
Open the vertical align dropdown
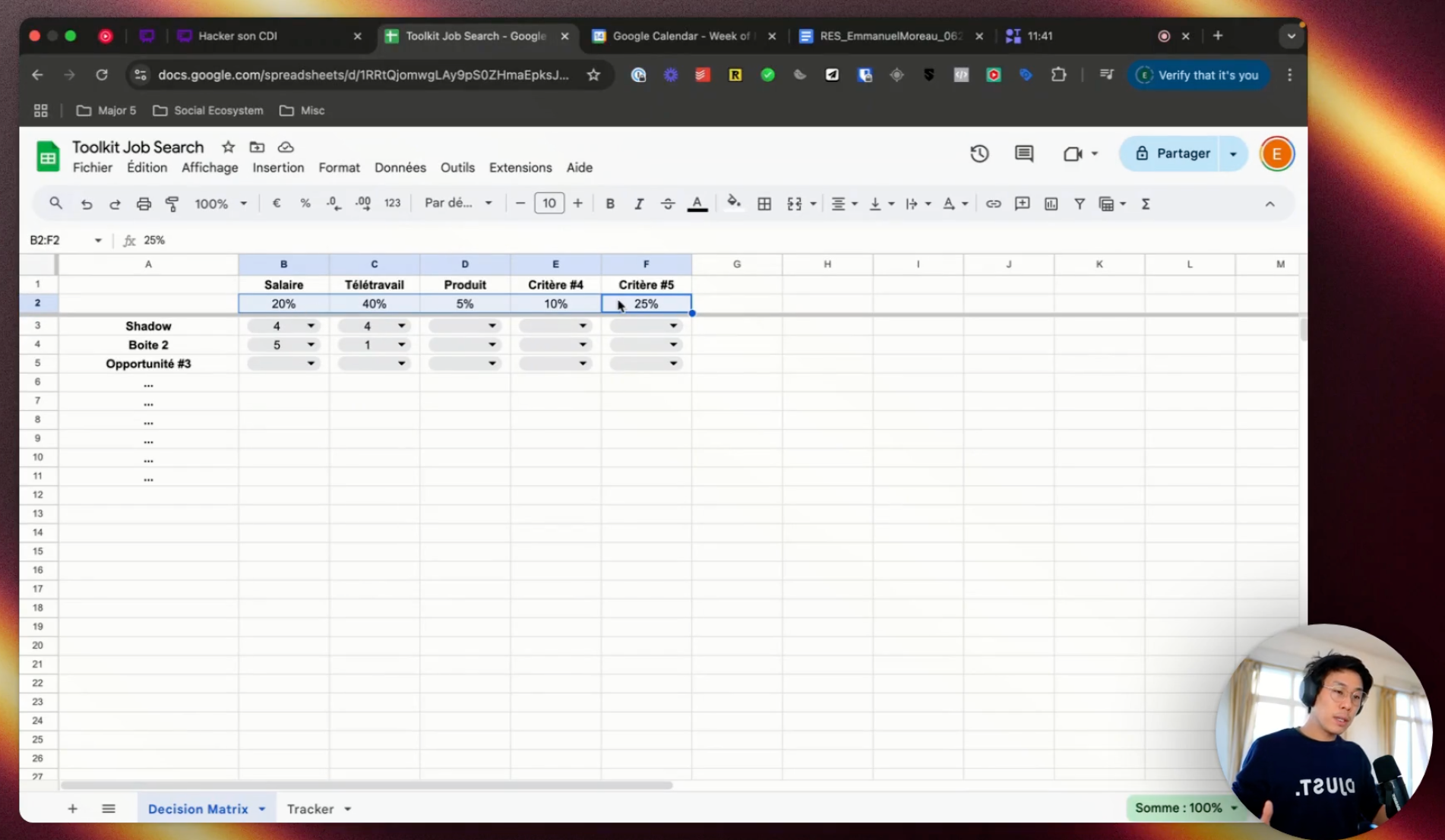[x=881, y=204]
